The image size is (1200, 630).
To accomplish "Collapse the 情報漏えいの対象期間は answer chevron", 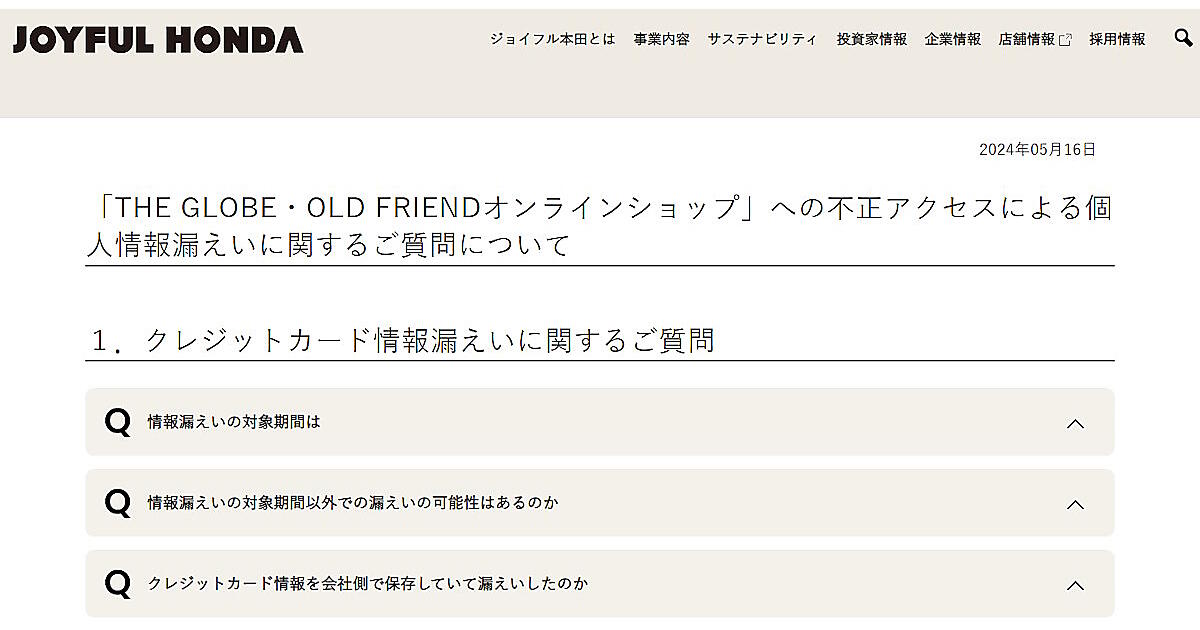I will [1075, 423].
